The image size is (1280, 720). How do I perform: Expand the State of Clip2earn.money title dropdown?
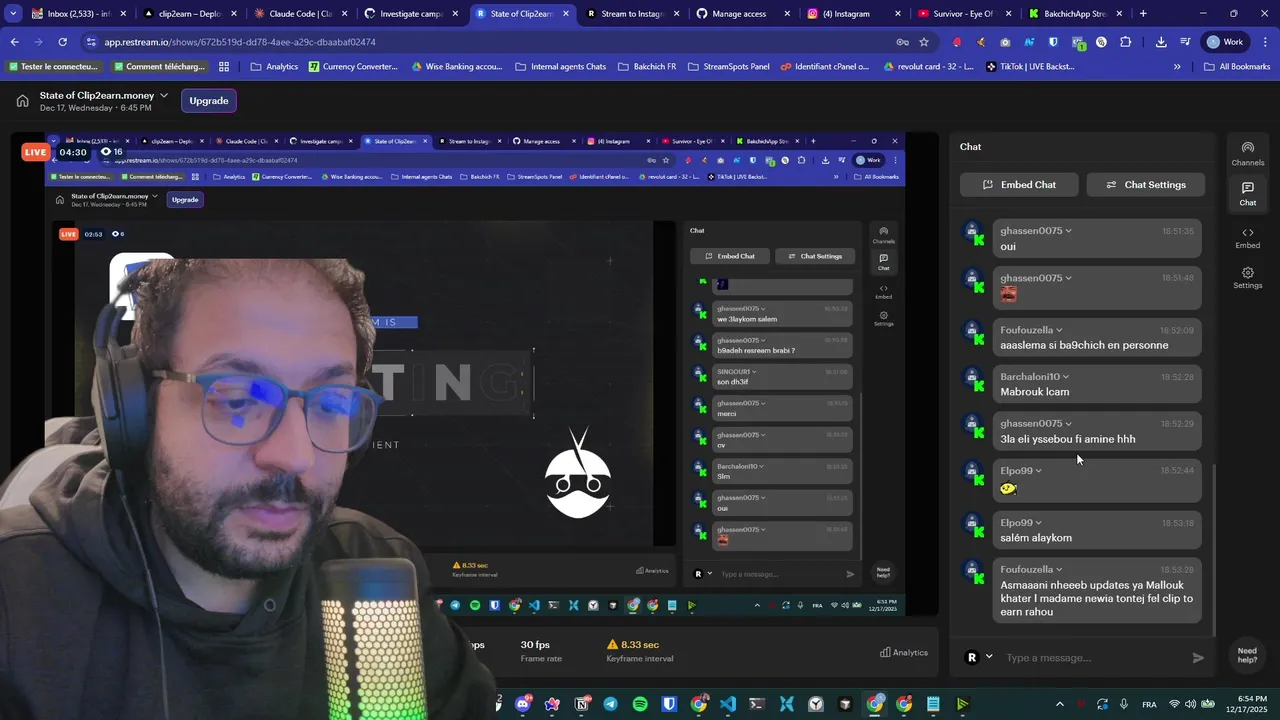pyautogui.click(x=164, y=96)
